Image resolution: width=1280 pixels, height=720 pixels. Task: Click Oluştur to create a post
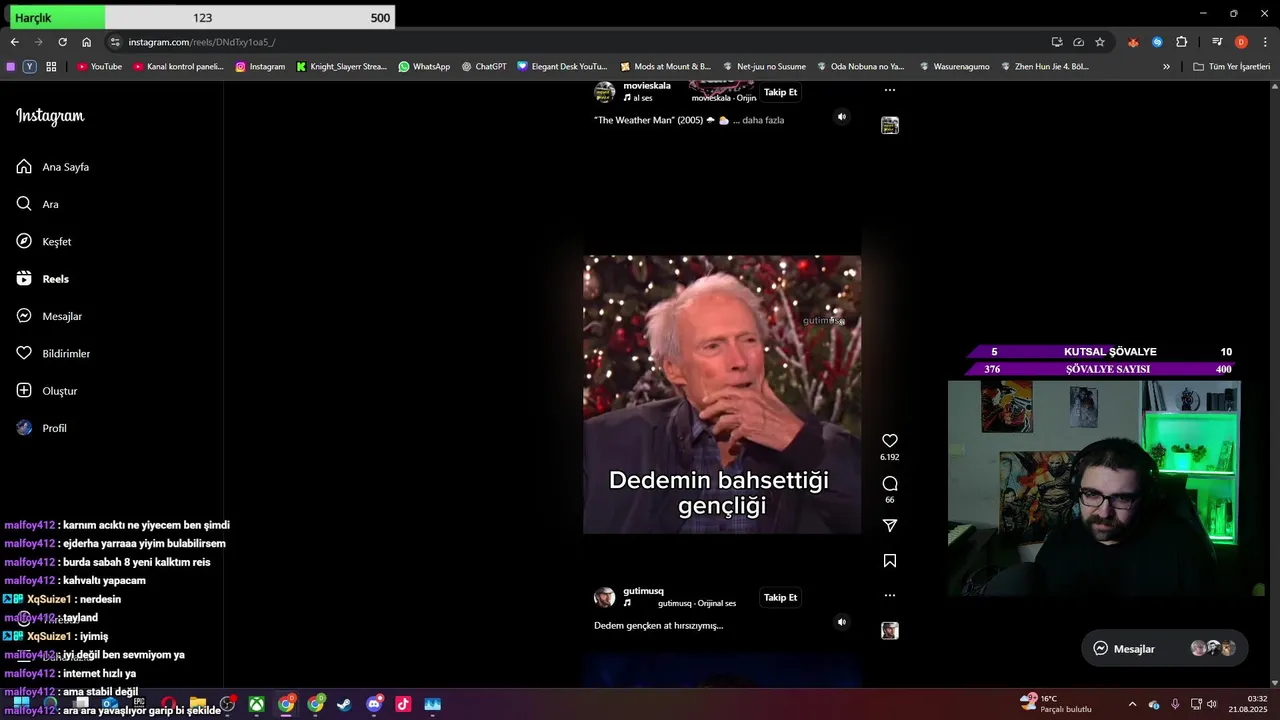point(47,391)
